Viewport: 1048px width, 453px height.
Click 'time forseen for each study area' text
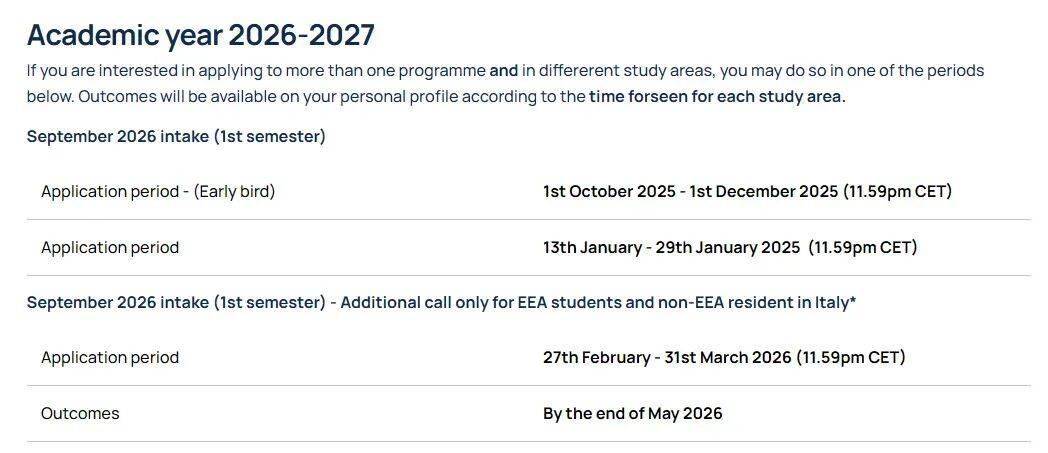715,97
